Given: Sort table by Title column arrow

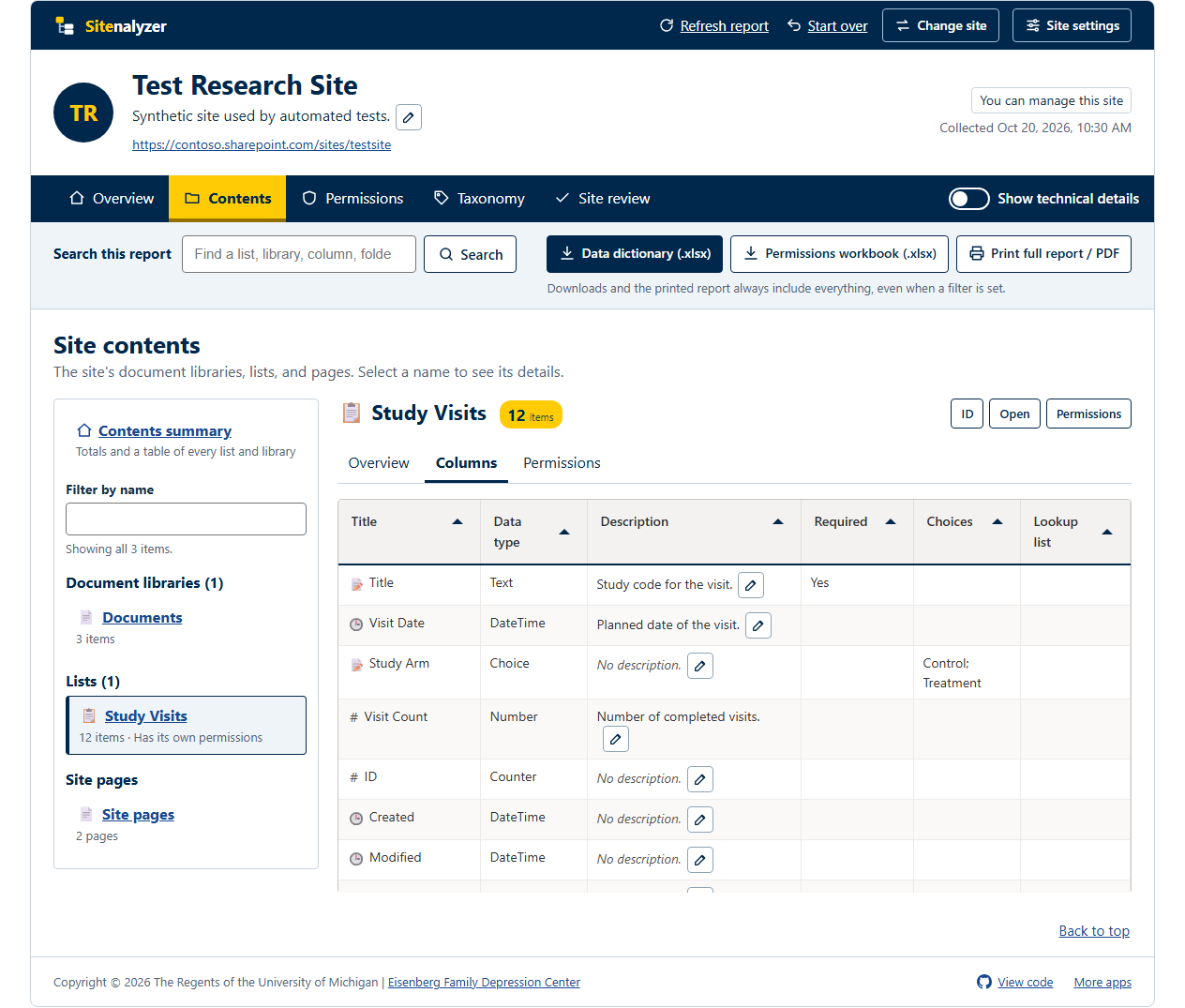Looking at the screenshot, I should pyautogui.click(x=457, y=522).
